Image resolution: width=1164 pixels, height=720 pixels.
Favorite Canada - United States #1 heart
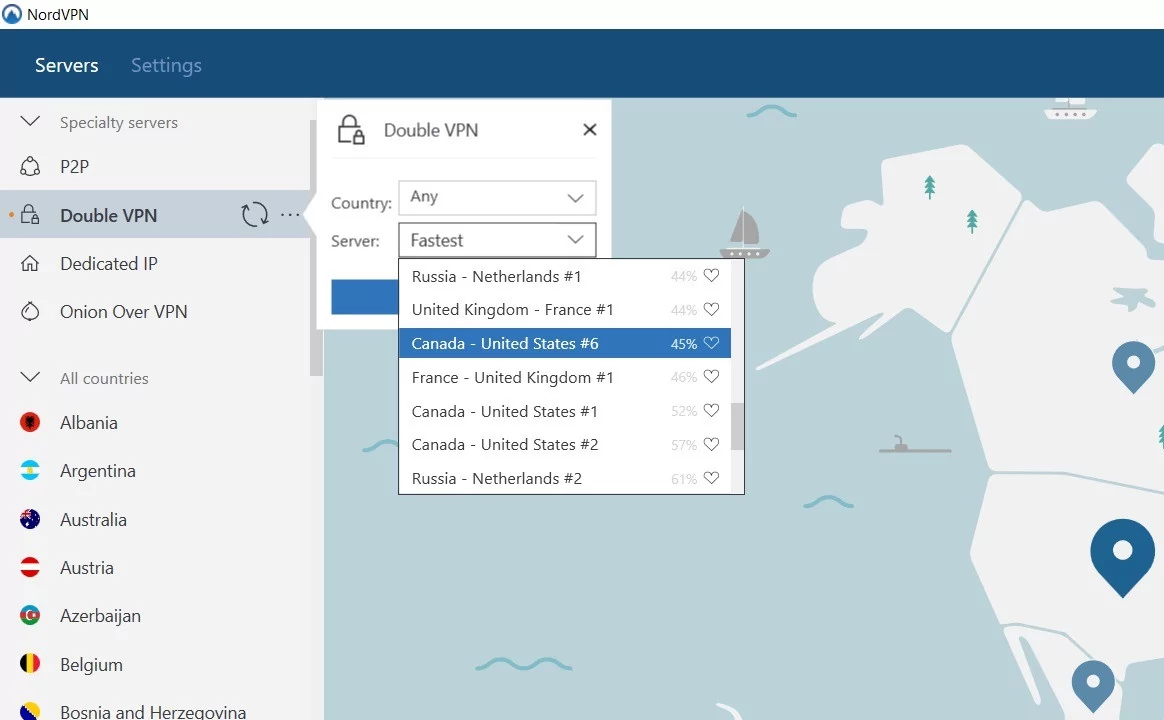coord(711,410)
